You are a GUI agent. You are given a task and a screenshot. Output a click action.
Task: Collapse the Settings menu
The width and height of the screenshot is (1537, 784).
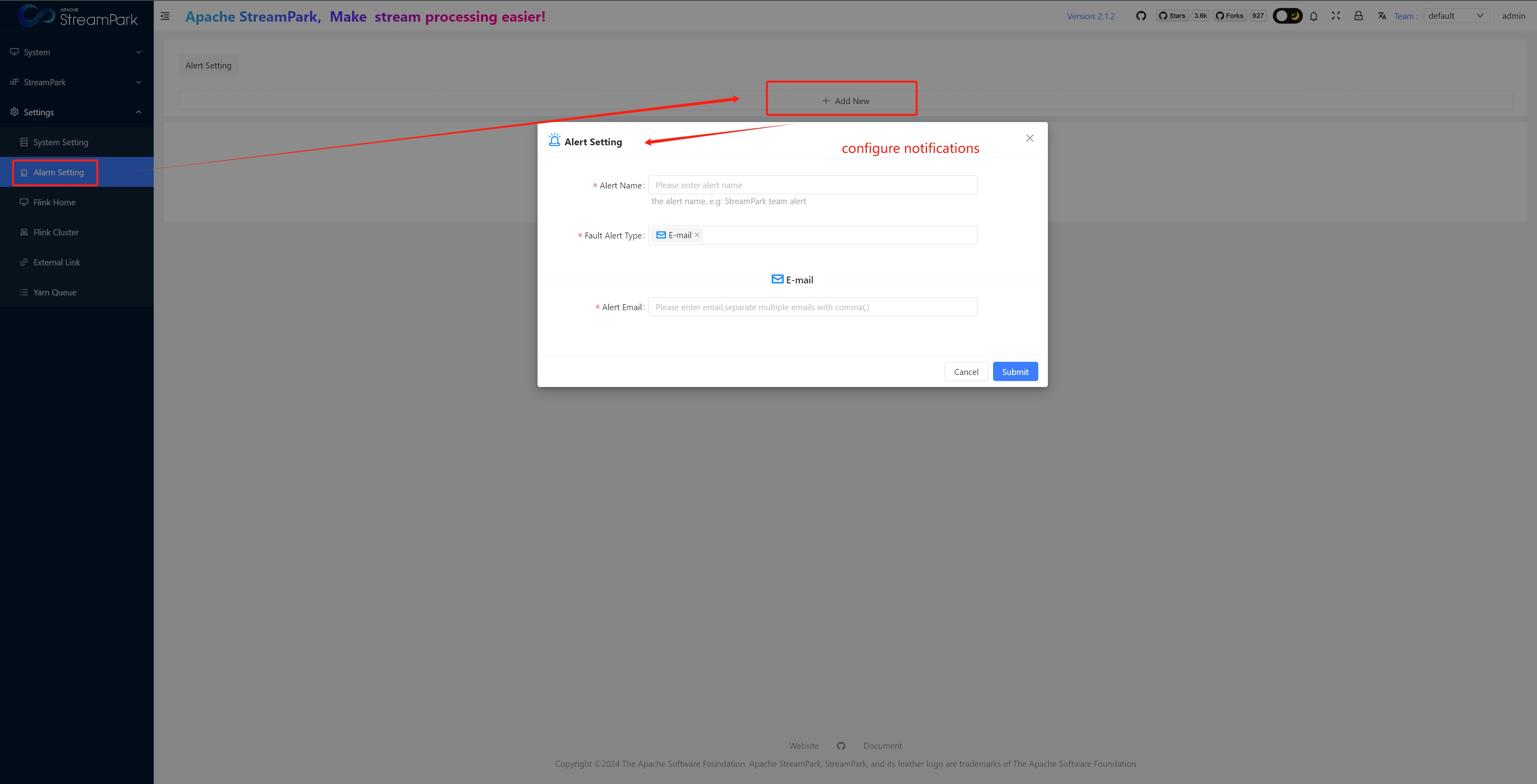coord(76,112)
